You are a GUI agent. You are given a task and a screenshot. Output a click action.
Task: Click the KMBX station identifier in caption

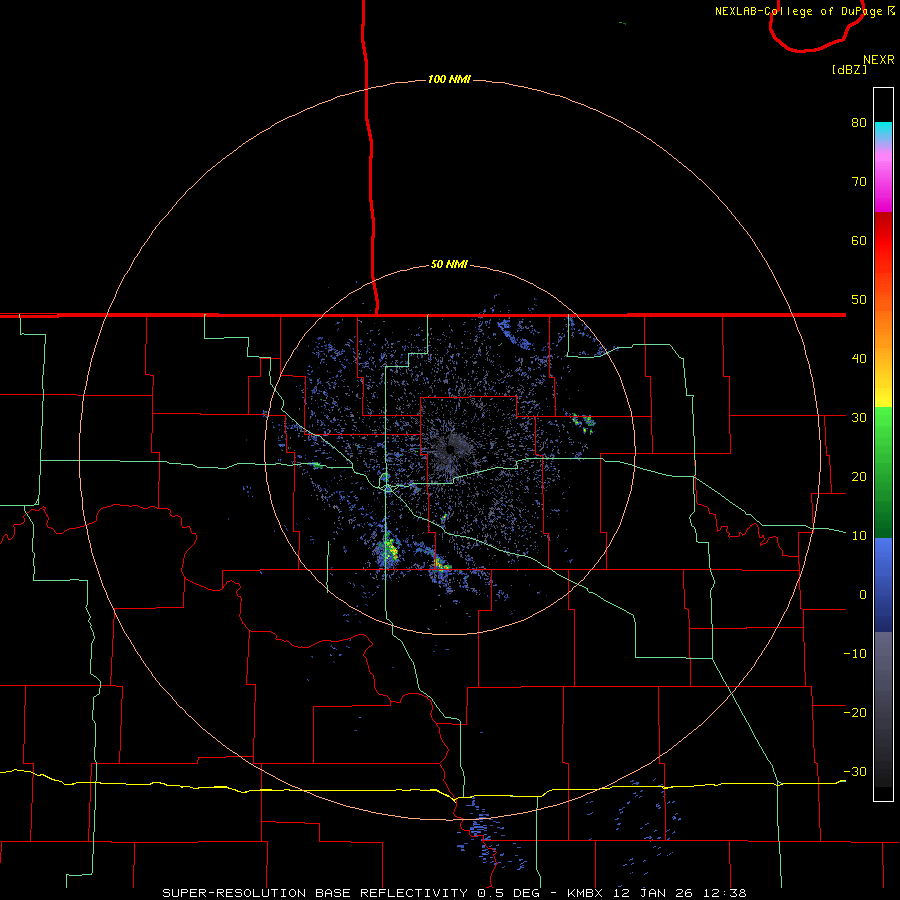587,893
